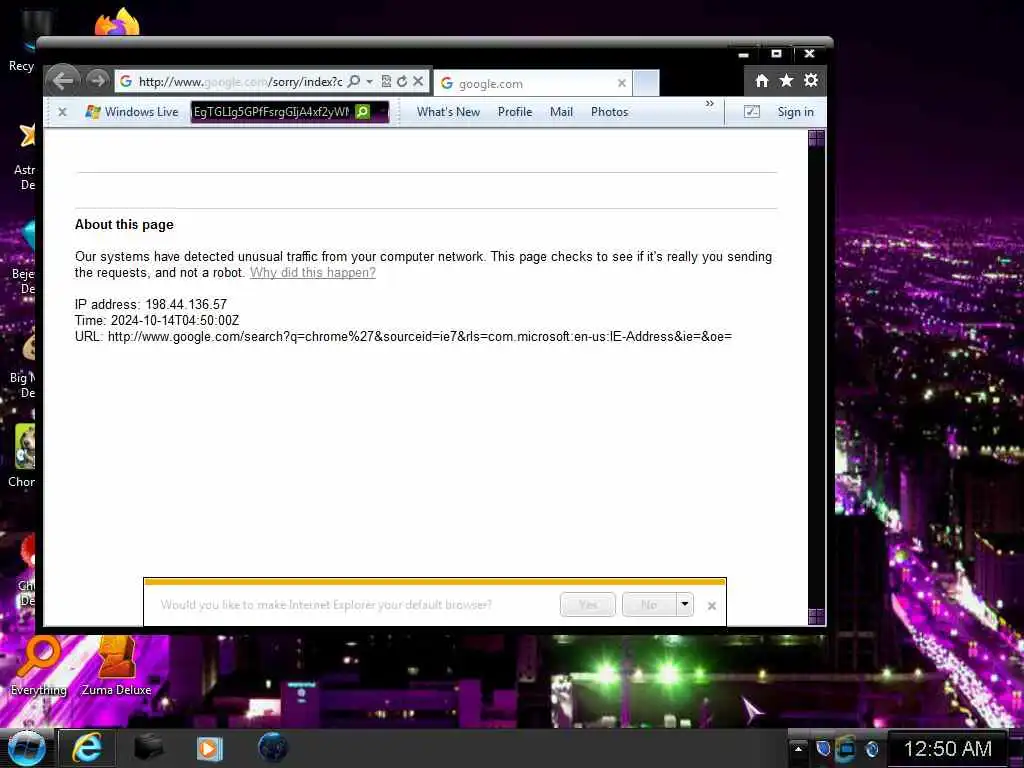Show hidden tray icons arrow
The image size is (1024, 768).
click(x=798, y=749)
